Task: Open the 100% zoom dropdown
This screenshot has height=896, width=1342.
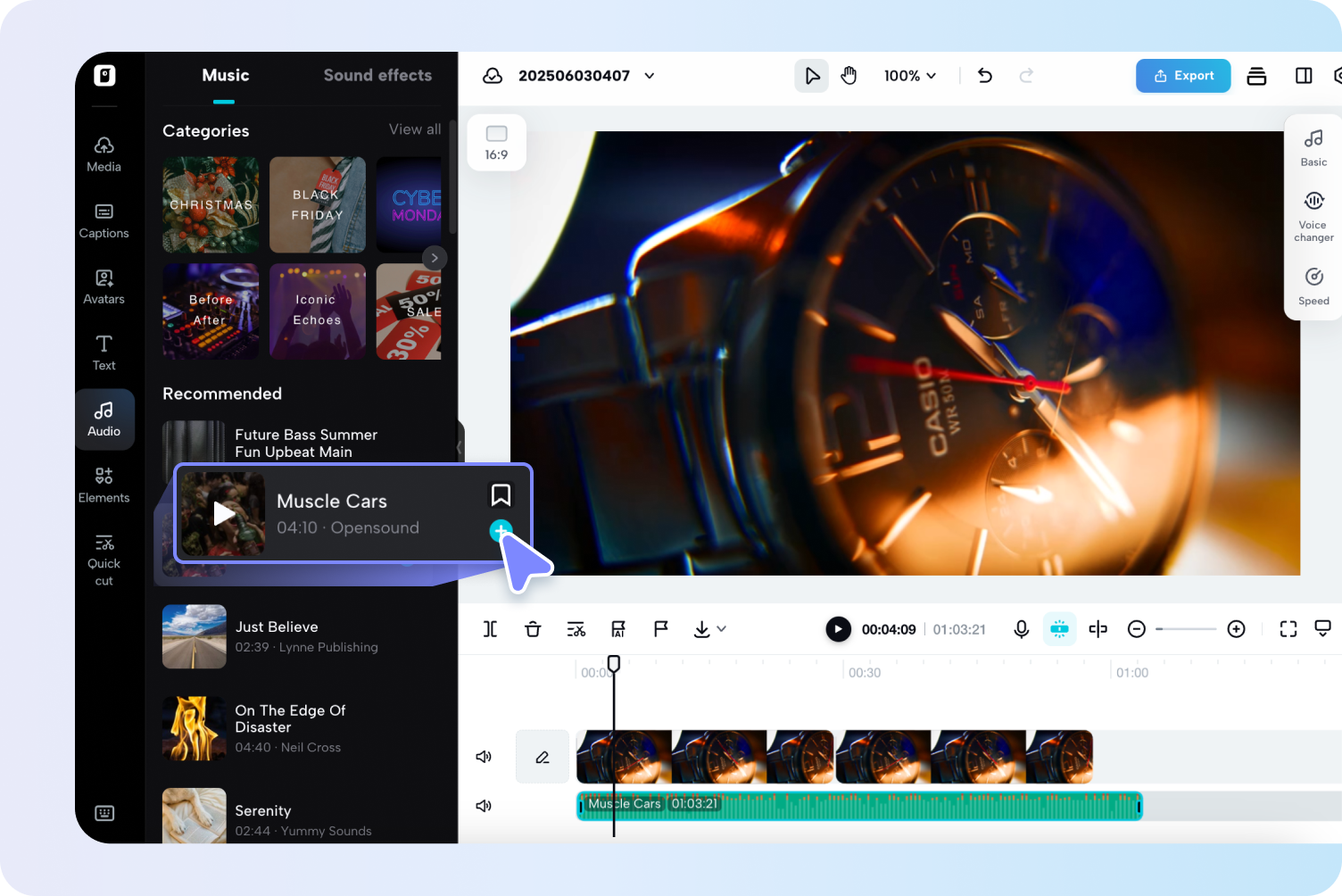Action: click(x=910, y=76)
